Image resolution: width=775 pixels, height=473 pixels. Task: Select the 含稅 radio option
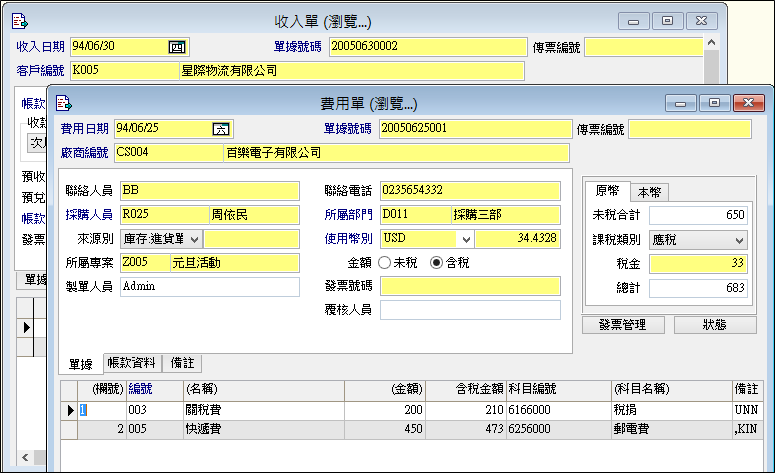point(436,263)
